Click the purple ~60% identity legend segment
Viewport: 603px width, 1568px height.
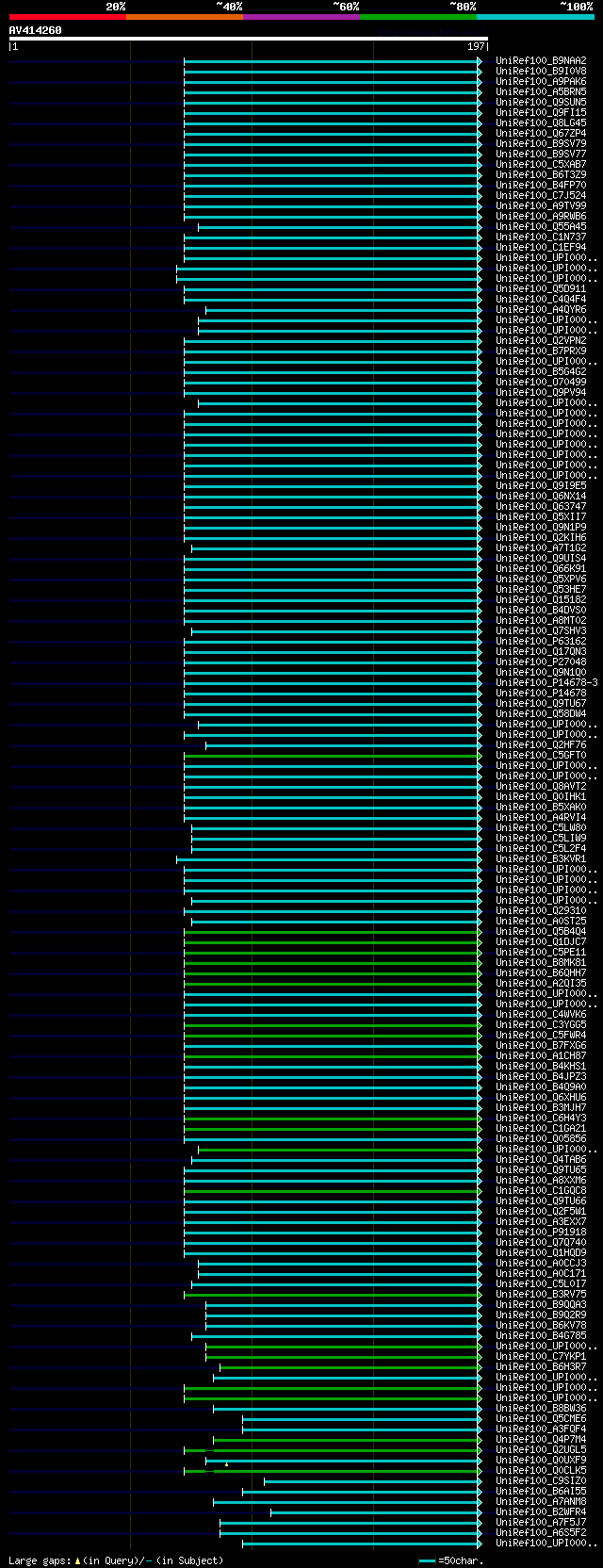301,17
